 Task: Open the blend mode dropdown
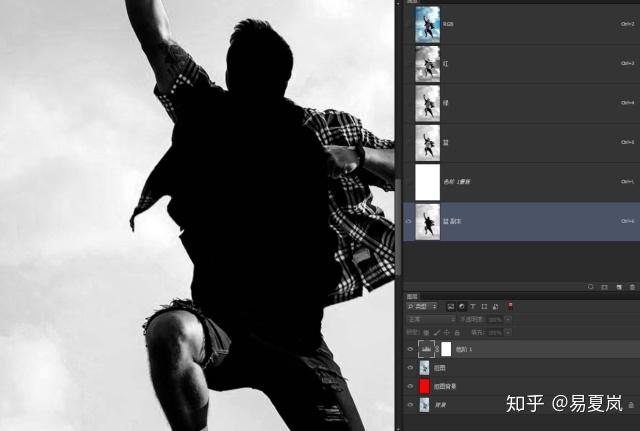431,320
